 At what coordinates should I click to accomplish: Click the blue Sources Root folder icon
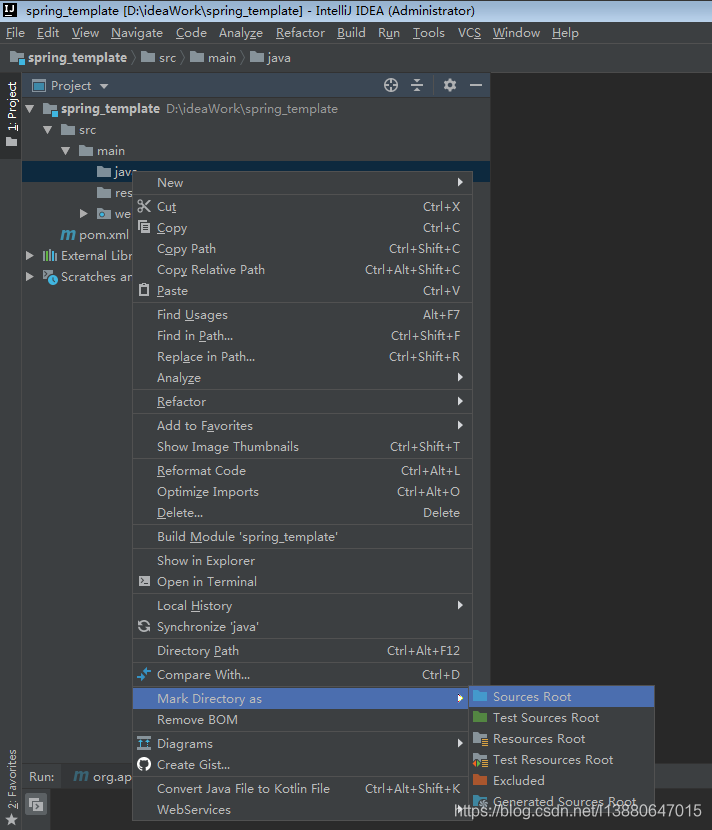[x=480, y=696]
